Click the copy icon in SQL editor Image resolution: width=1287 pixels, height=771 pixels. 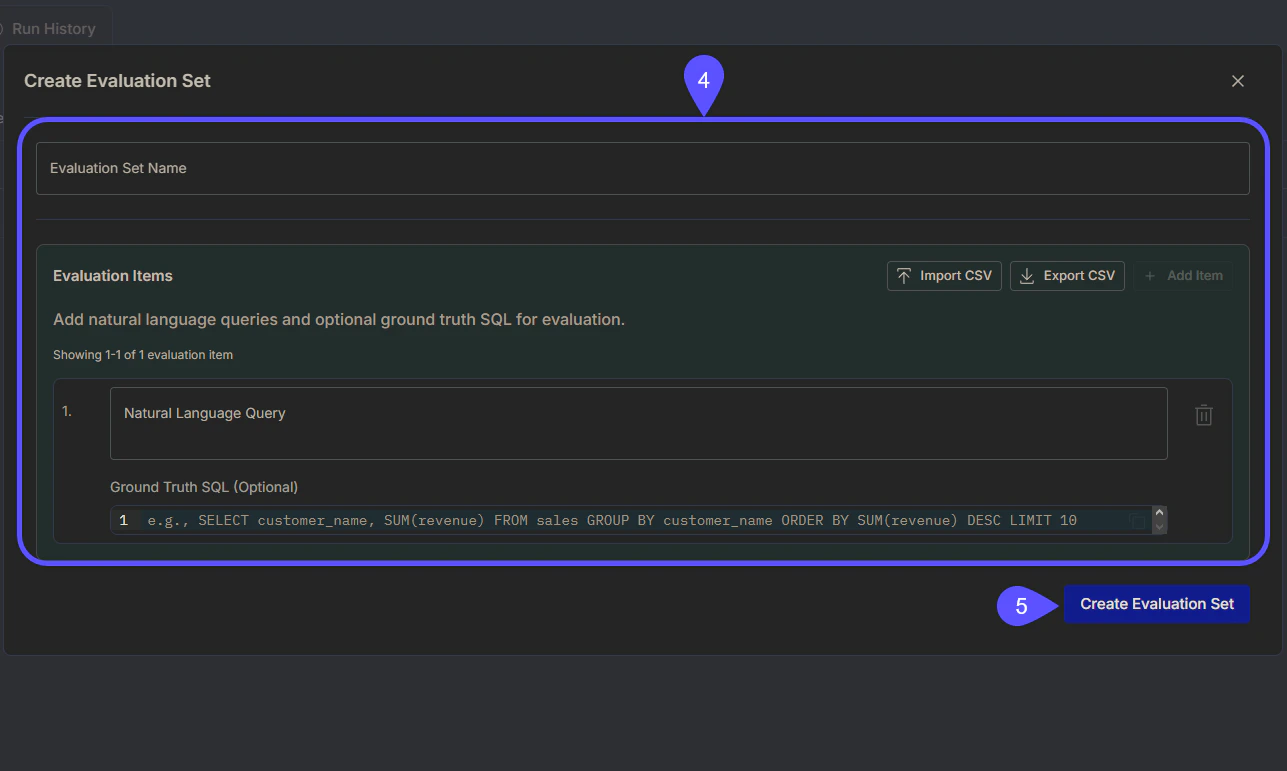(1138, 520)
